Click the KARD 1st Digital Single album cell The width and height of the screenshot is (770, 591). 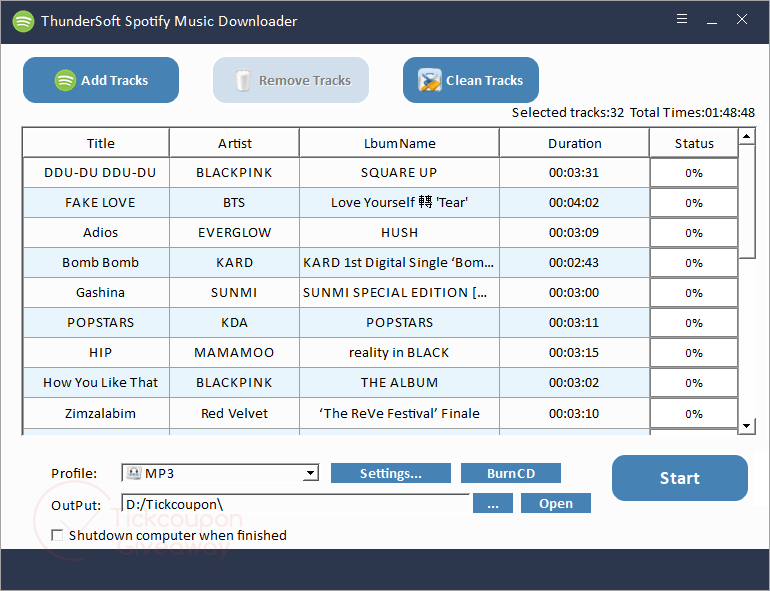click(x=399, y=262)
